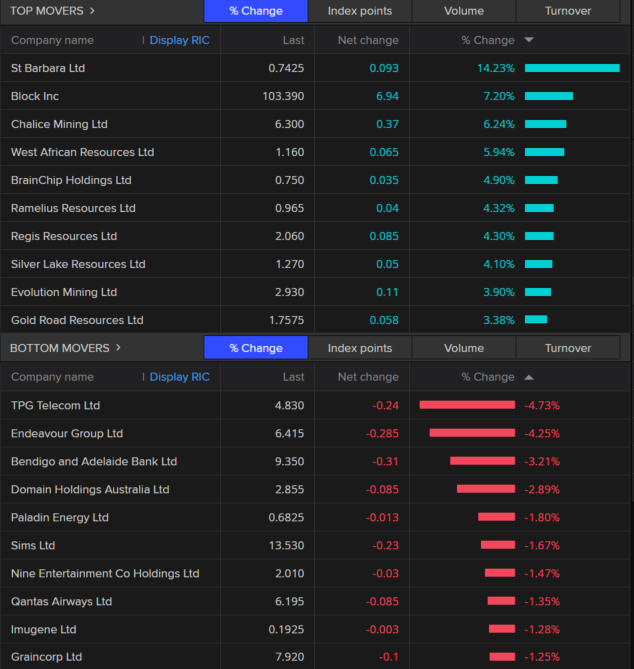Image resolution: width=634 pixels, height=669 pixels.
Task: Open the Turnover tab in Bottom Movers
Action: click(568, 348)
